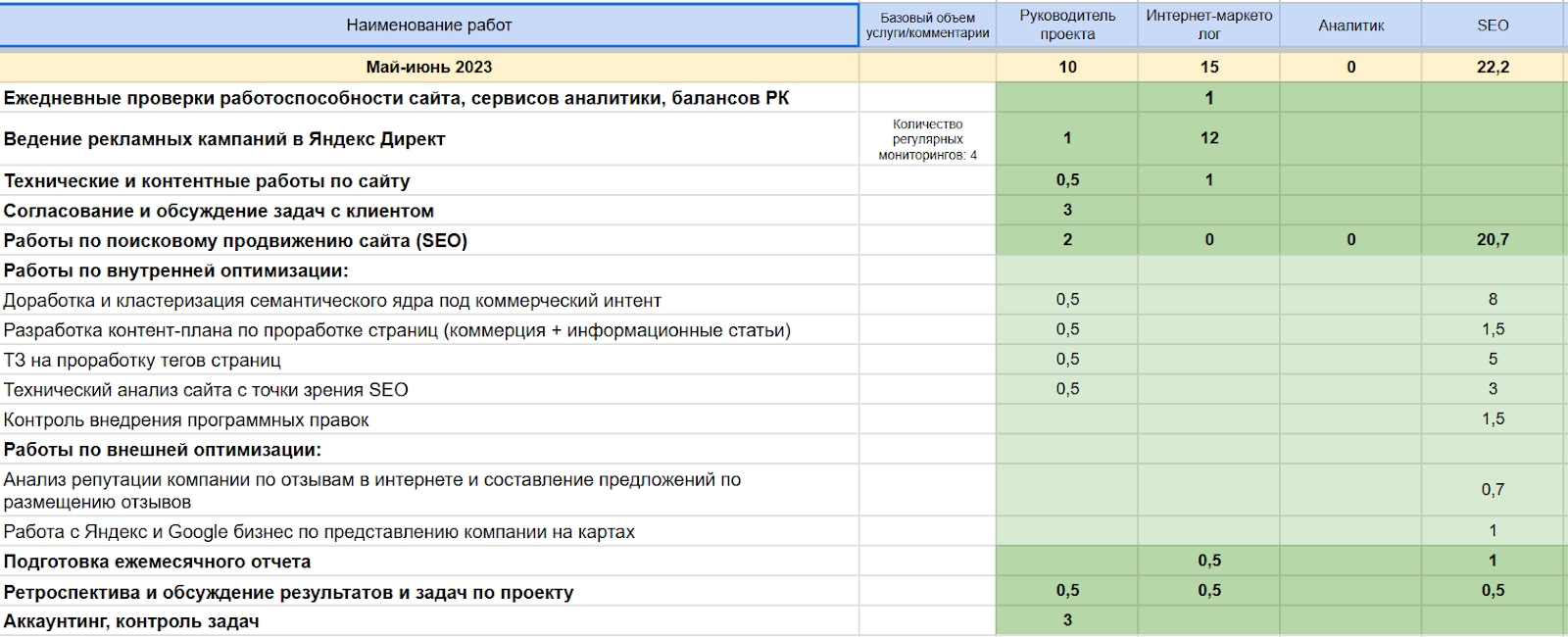Select the "Технический анализ сайта с точки зрения SEO" cell
The width and height of the screenshot is (1568, 637).
pyautogui.click(x=206, y=390)
